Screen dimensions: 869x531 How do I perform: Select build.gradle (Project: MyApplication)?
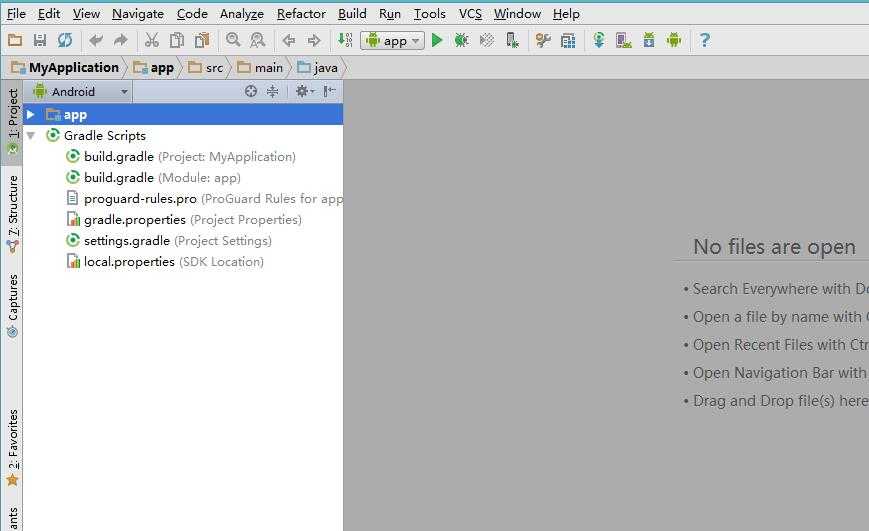[181, 157]
